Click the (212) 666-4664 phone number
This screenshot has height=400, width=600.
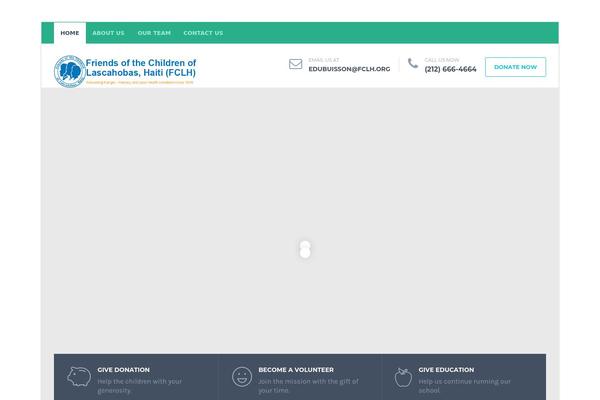tap(450, 69)
